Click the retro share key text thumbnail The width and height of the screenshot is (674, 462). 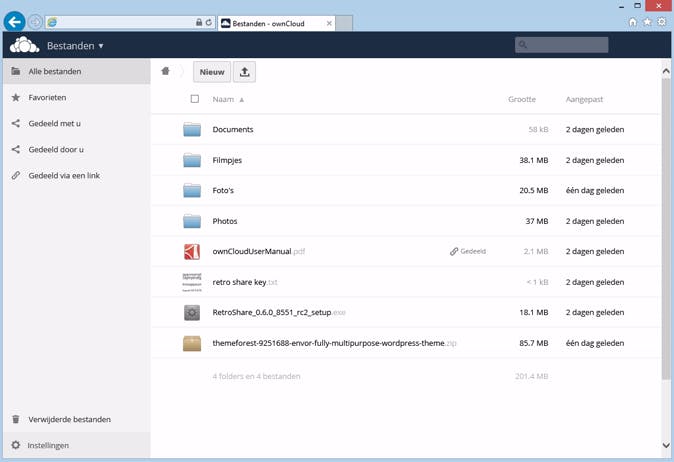192,282
